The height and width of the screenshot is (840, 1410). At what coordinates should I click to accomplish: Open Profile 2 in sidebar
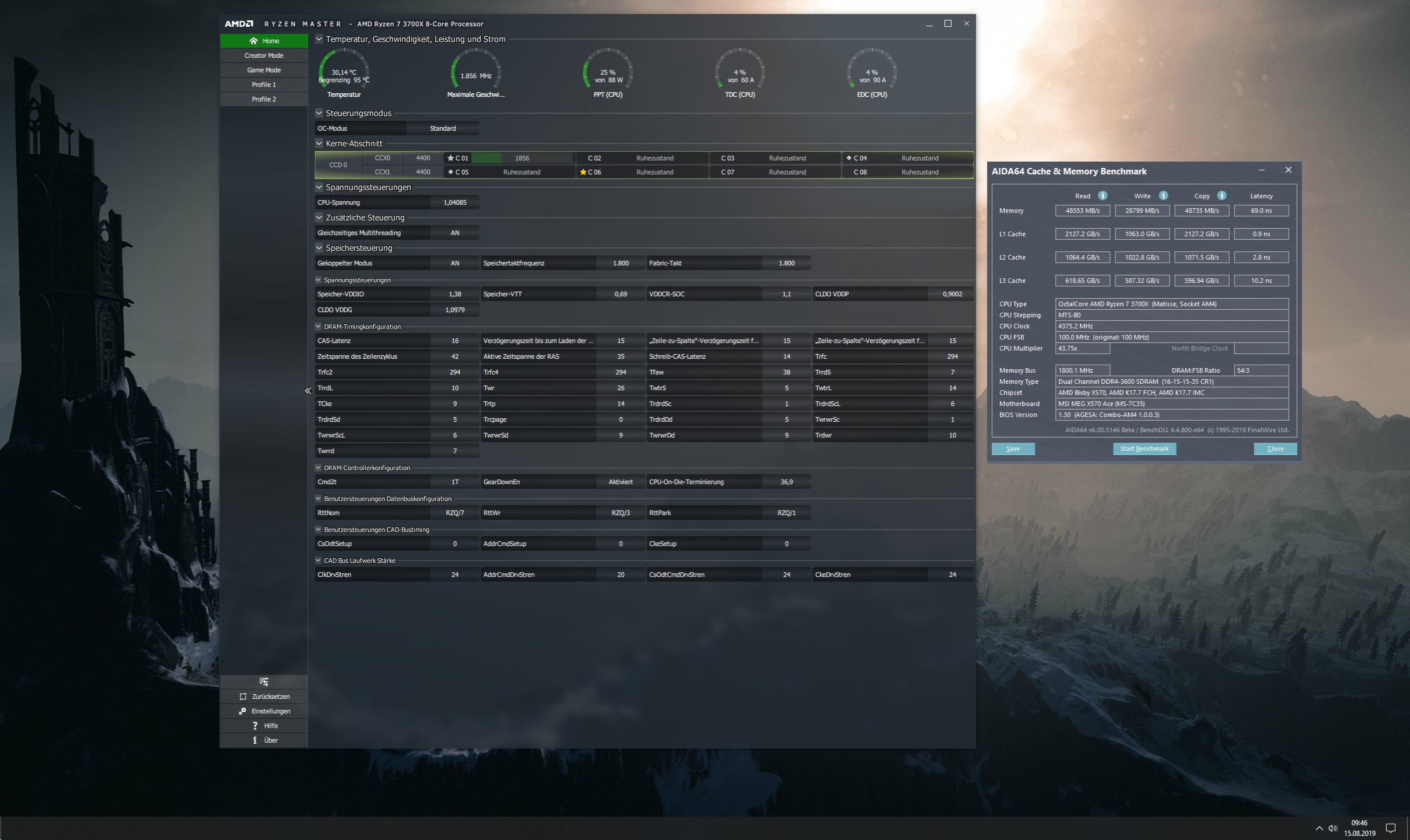point(264,99)
